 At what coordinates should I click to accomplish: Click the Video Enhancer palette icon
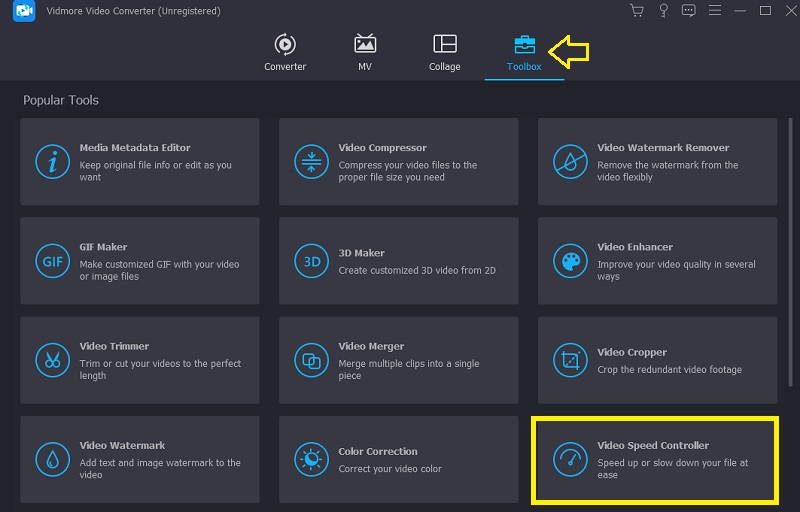point(570,261)
